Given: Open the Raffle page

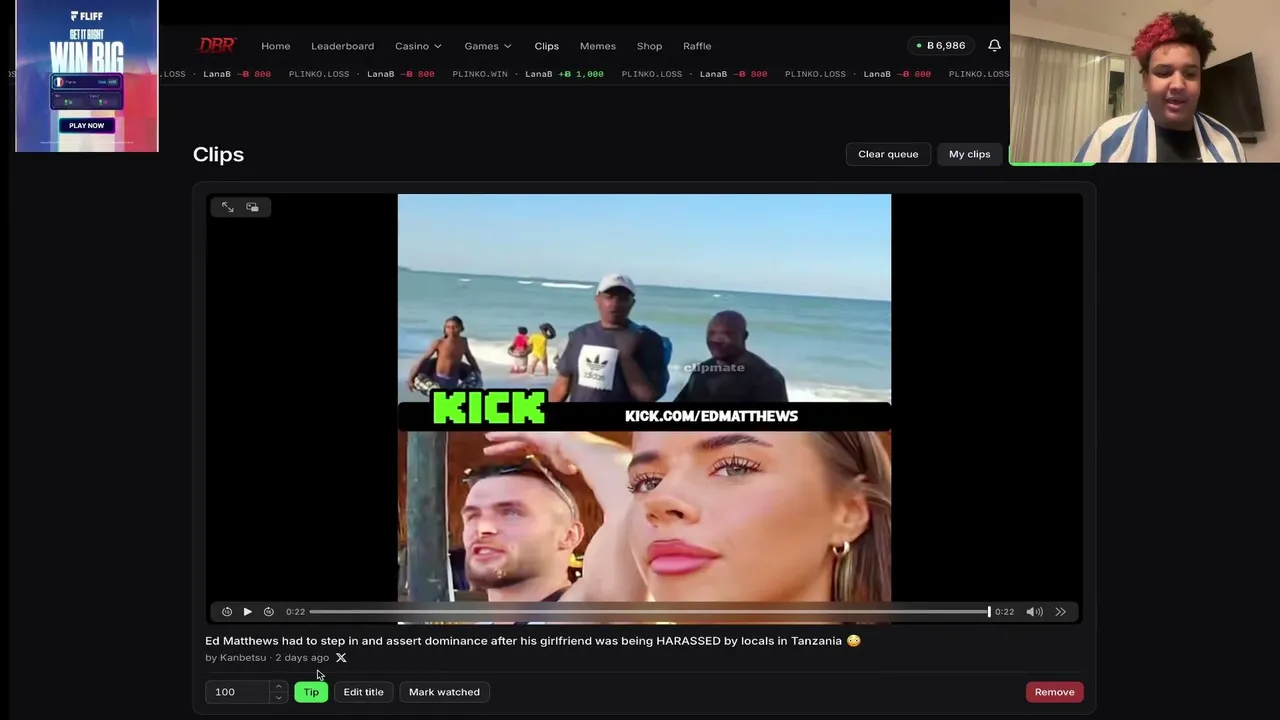Looking at the screenshot, I should [697, 46].
